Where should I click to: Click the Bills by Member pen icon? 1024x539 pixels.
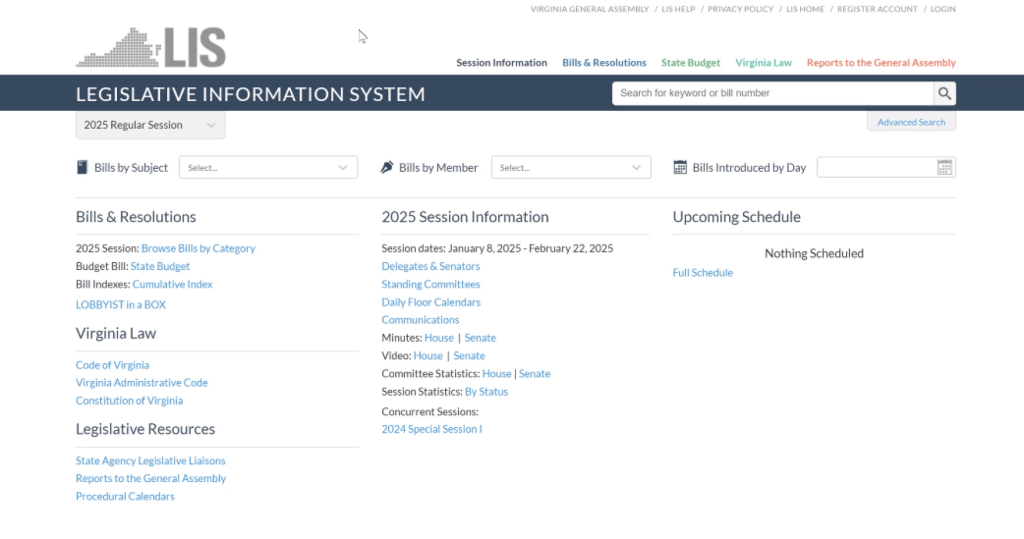[388, 168]
